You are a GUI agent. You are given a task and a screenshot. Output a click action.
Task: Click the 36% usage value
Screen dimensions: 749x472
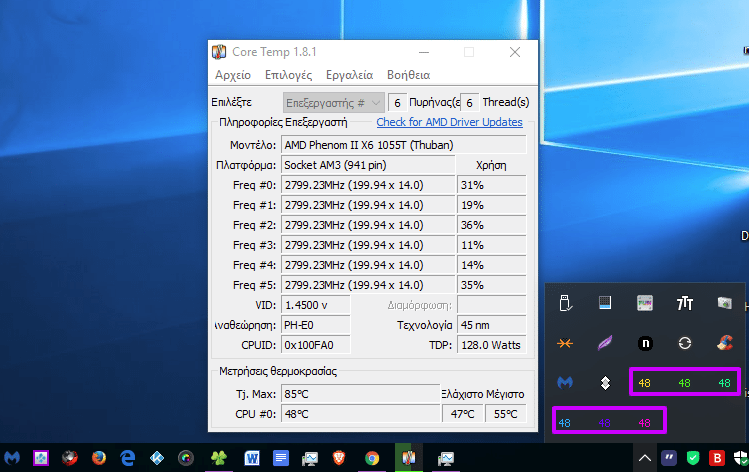pos(492,225)
